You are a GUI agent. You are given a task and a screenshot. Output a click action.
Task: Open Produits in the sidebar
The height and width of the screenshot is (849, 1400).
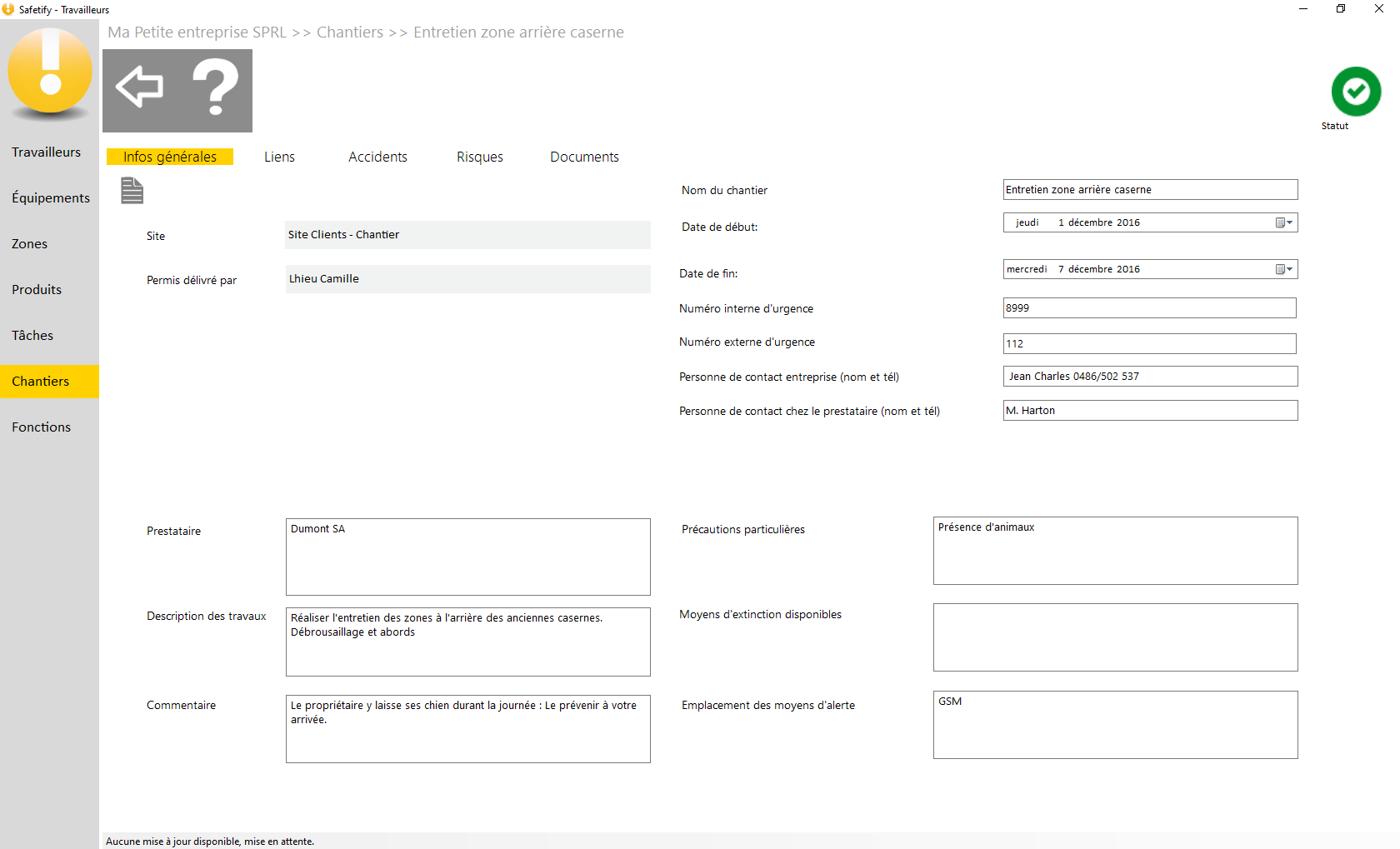pyautogui.click(x=49, y=289)
